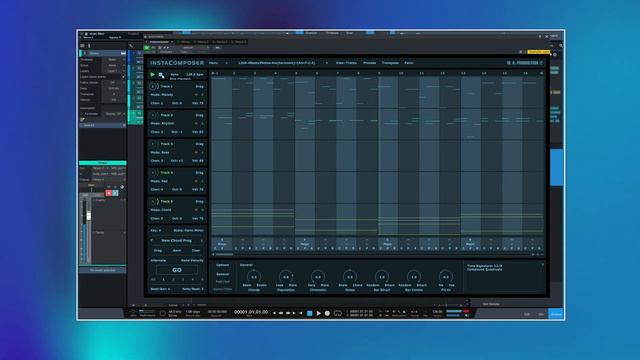
Task: Click the red record-arm button in inspector
Action: 109,193
